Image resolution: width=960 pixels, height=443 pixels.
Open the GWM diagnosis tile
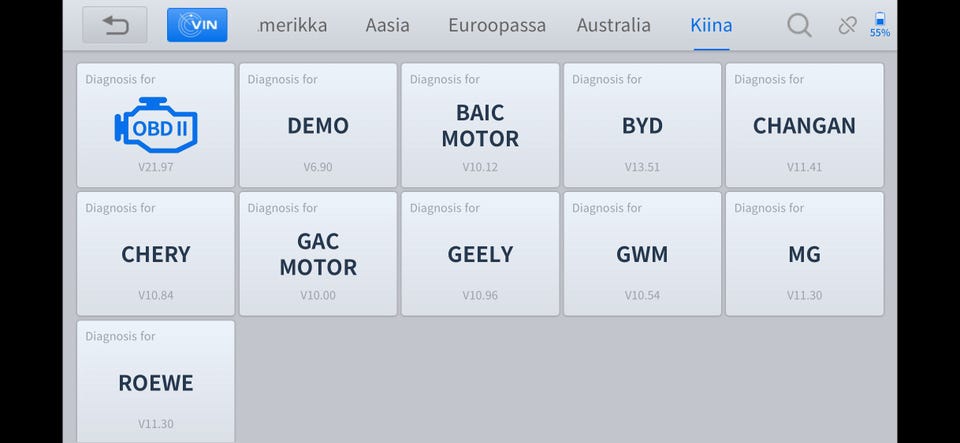[x=642, y=254]
